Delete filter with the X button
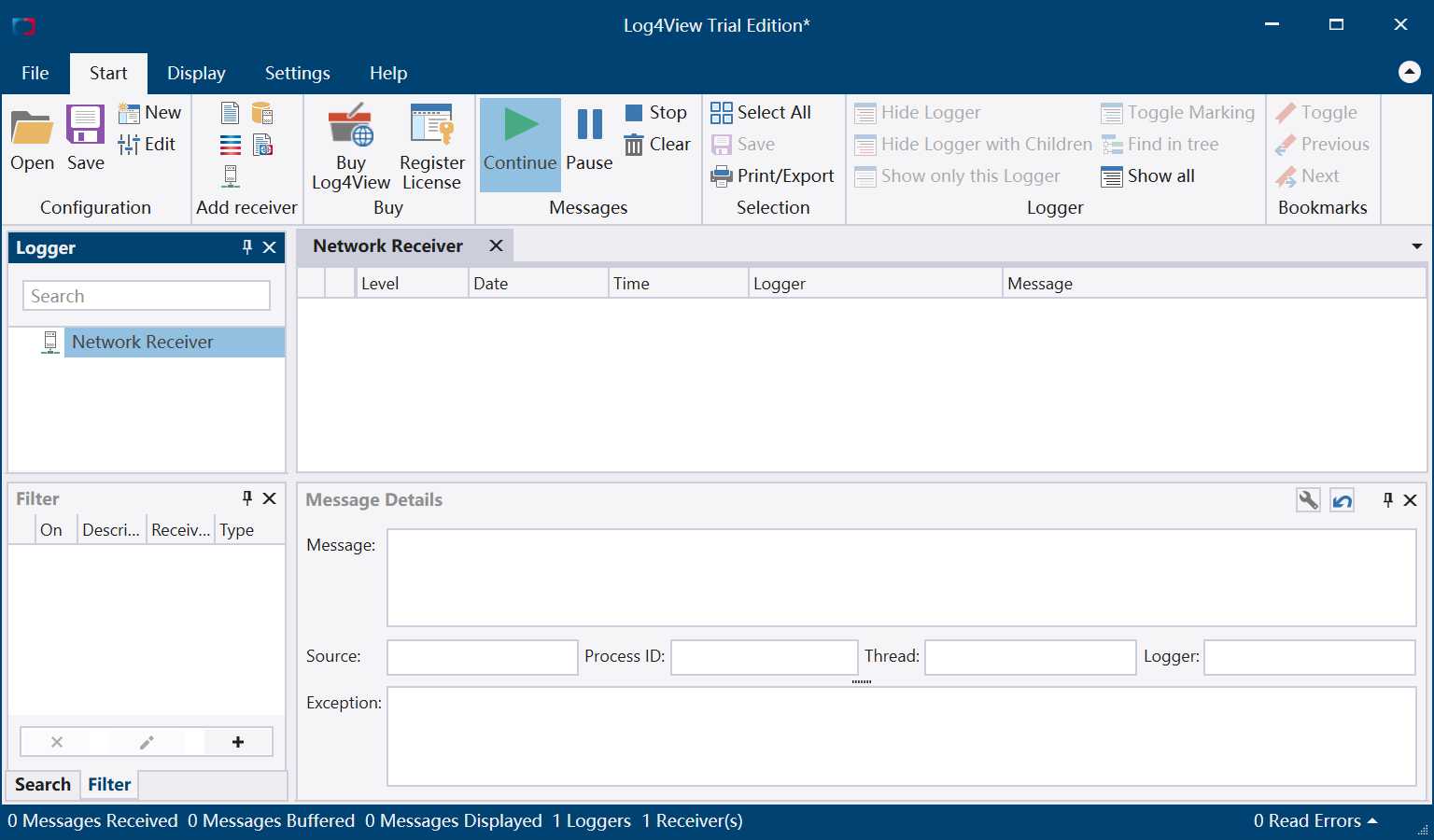 [x=57, y=742]
